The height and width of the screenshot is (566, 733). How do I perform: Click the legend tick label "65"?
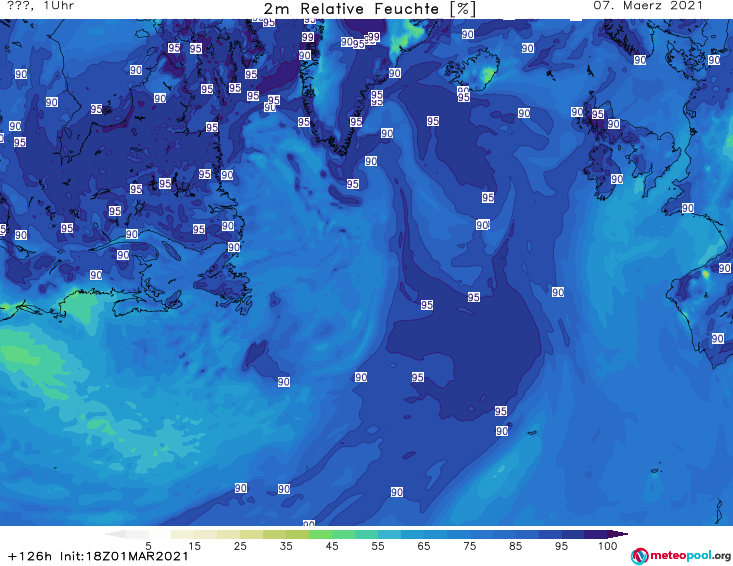pos(424,546)
